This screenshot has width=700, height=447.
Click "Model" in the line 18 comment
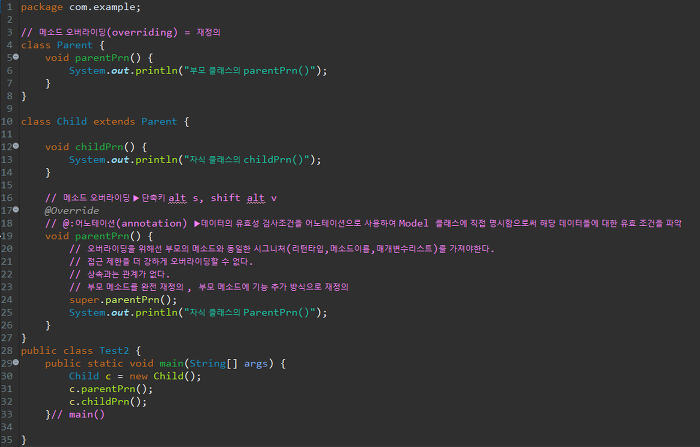click(x=413, y=223)
